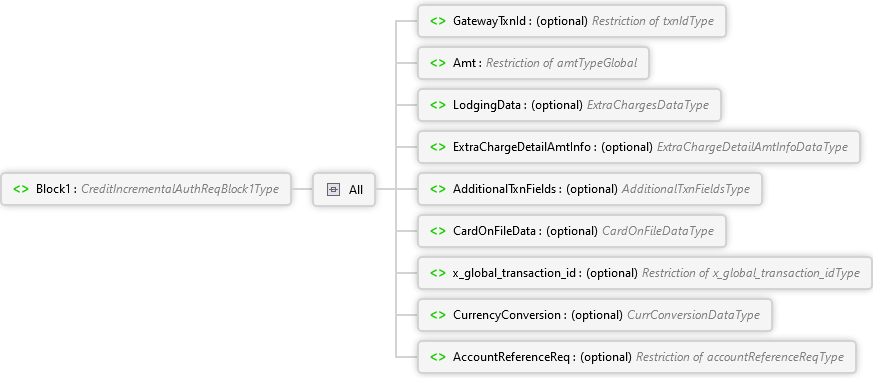This screenshot has height=378, width=873.
Task: Click the green icon beside ExtraChargeDetailAmtInfo
Action: [x=438, y=147]
